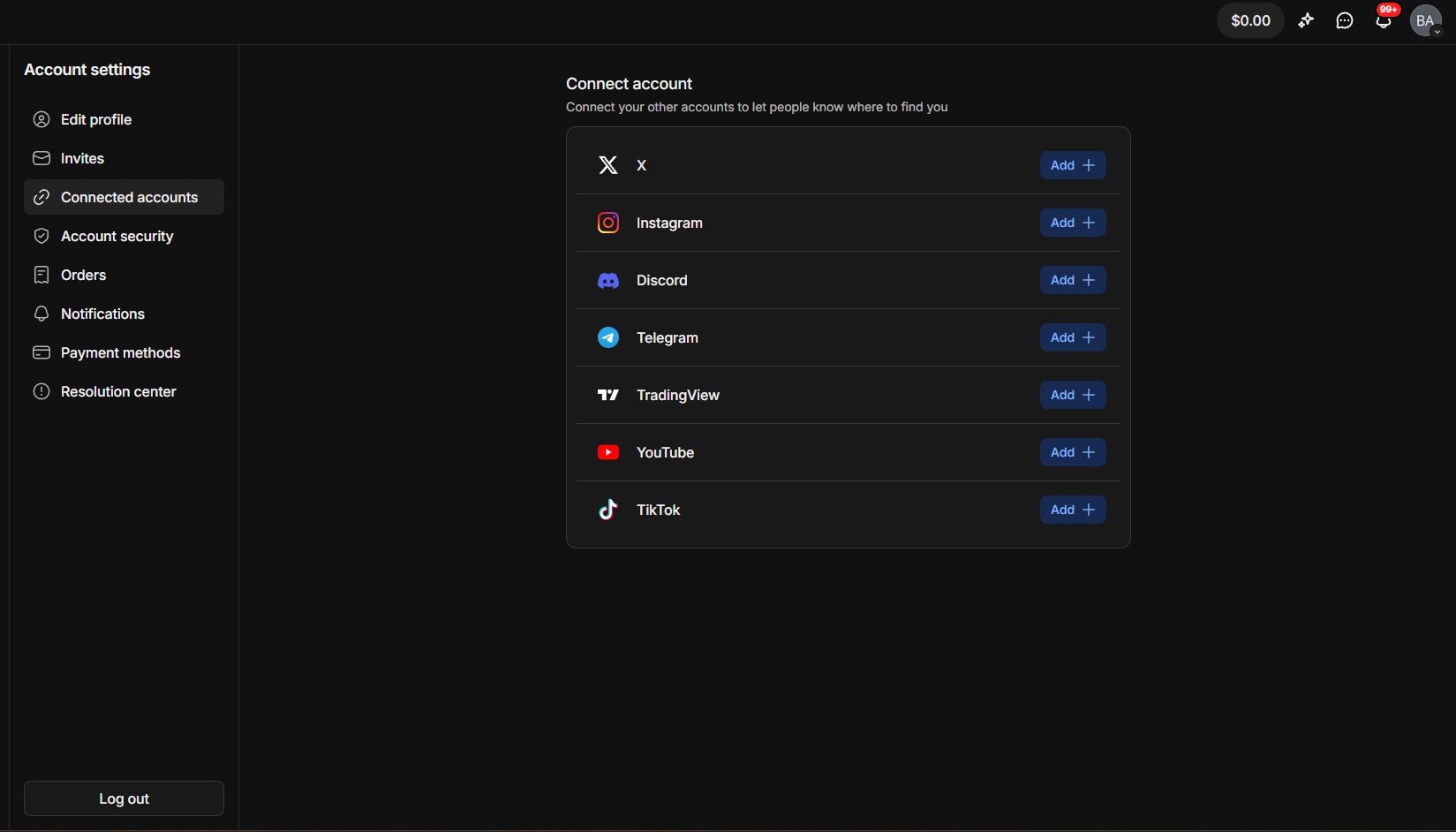This screenshot has height=832, width=1456.
Task: Go to Resolution center
Action: click(124, 391)
